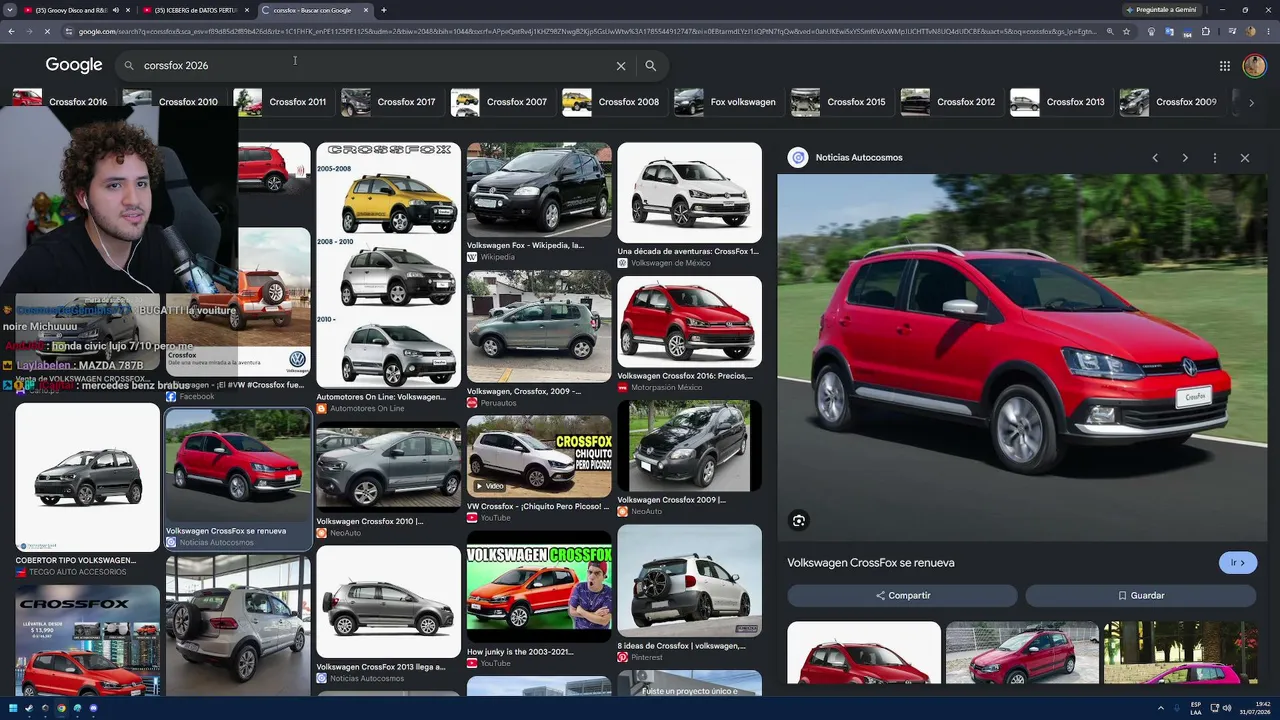This screenshot has width=1280, height=720.
Task: Open a new browser tab
Action: point(384,10)
